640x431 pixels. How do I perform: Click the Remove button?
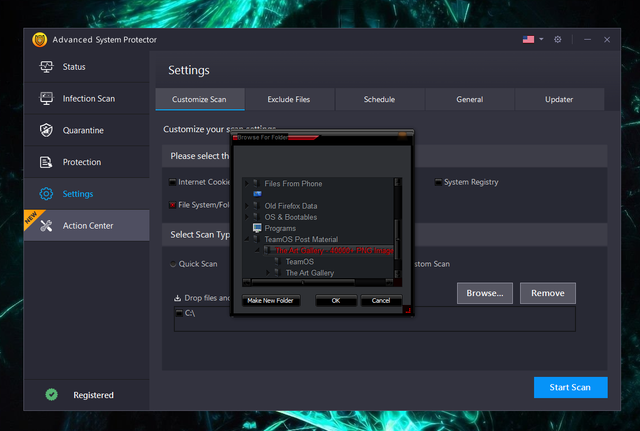coord(548,293)
